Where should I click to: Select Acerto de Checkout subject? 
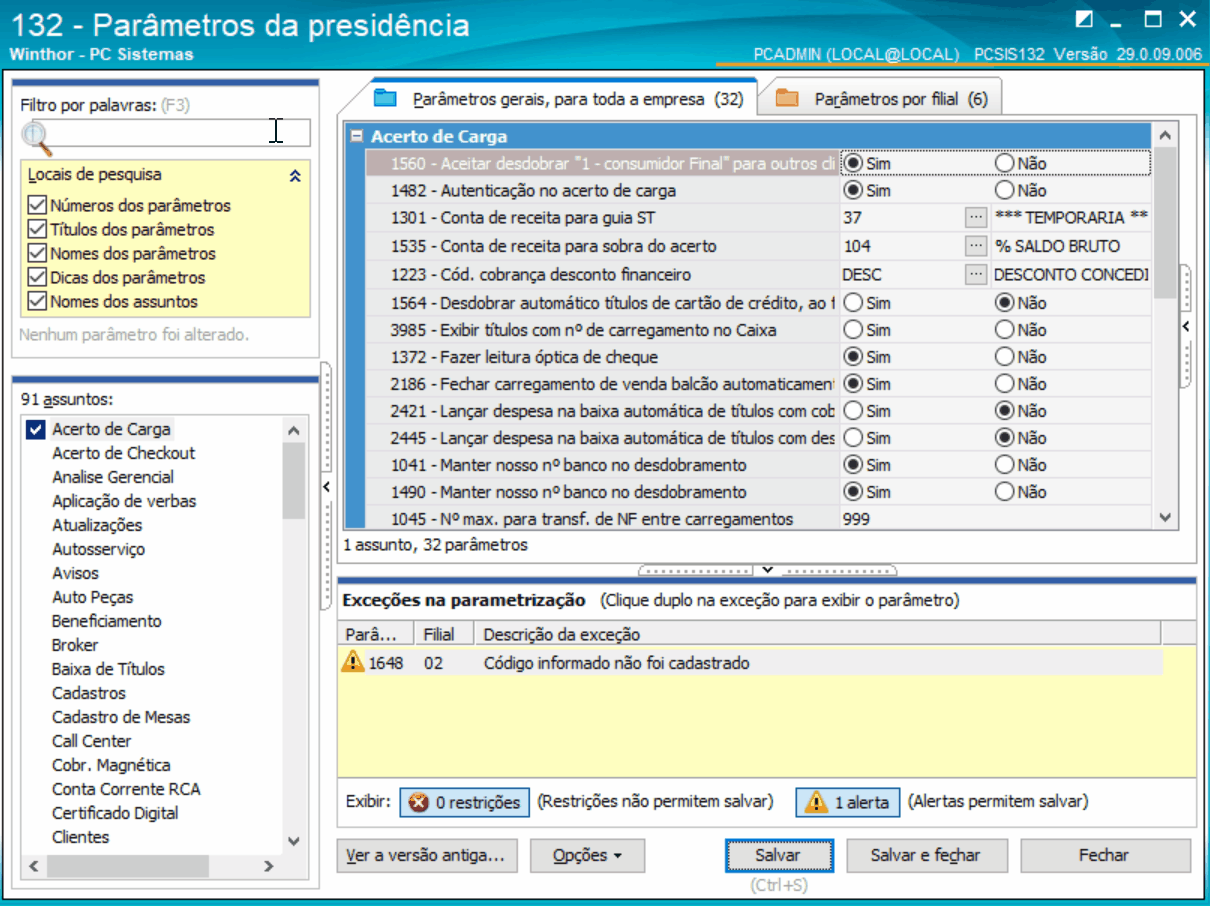124,453
